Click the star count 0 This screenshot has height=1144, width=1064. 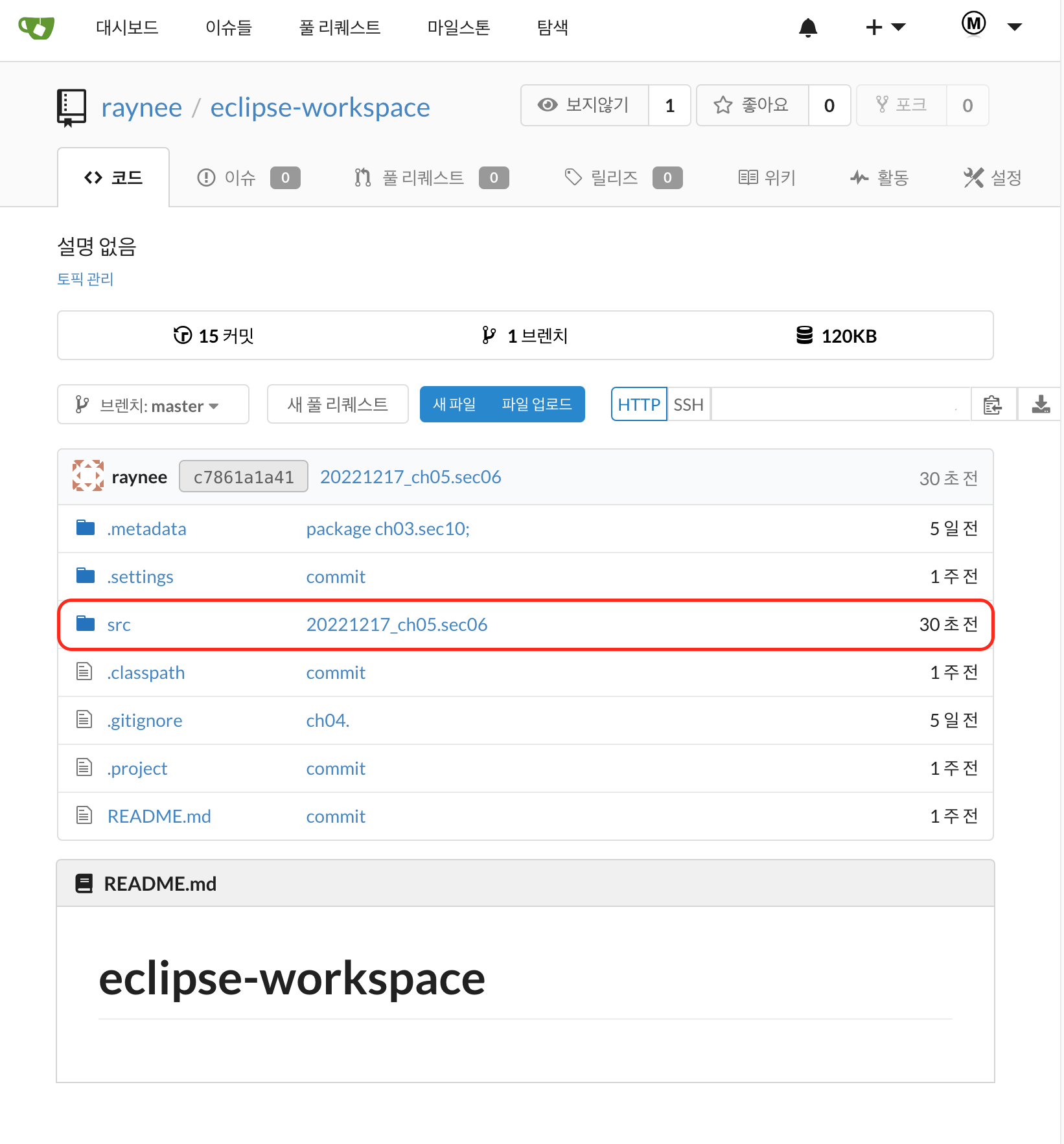[x=829, y=105]
